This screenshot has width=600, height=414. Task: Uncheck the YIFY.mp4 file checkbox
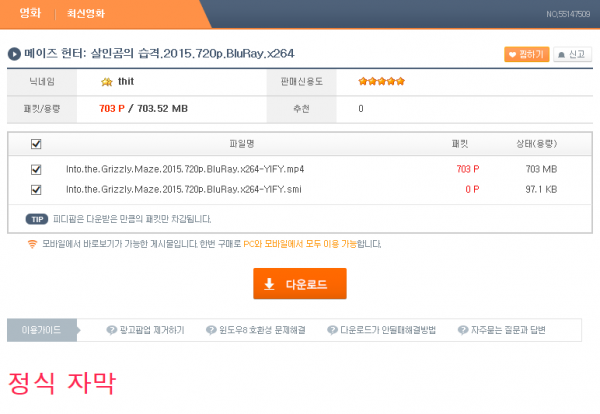[x=36, y=169]
